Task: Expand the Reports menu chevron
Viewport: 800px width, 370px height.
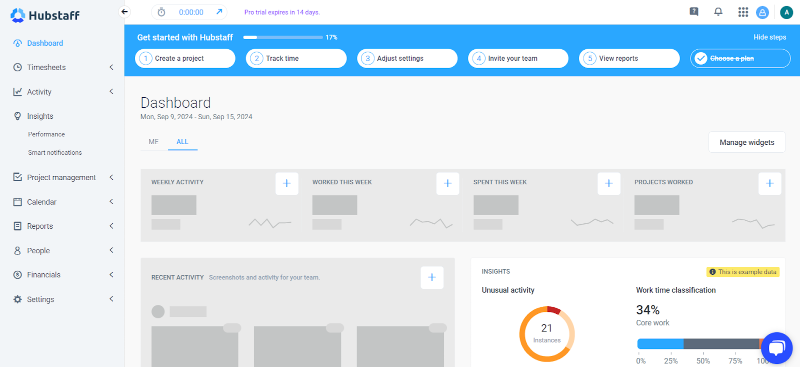Action: [x=111, y=226]
